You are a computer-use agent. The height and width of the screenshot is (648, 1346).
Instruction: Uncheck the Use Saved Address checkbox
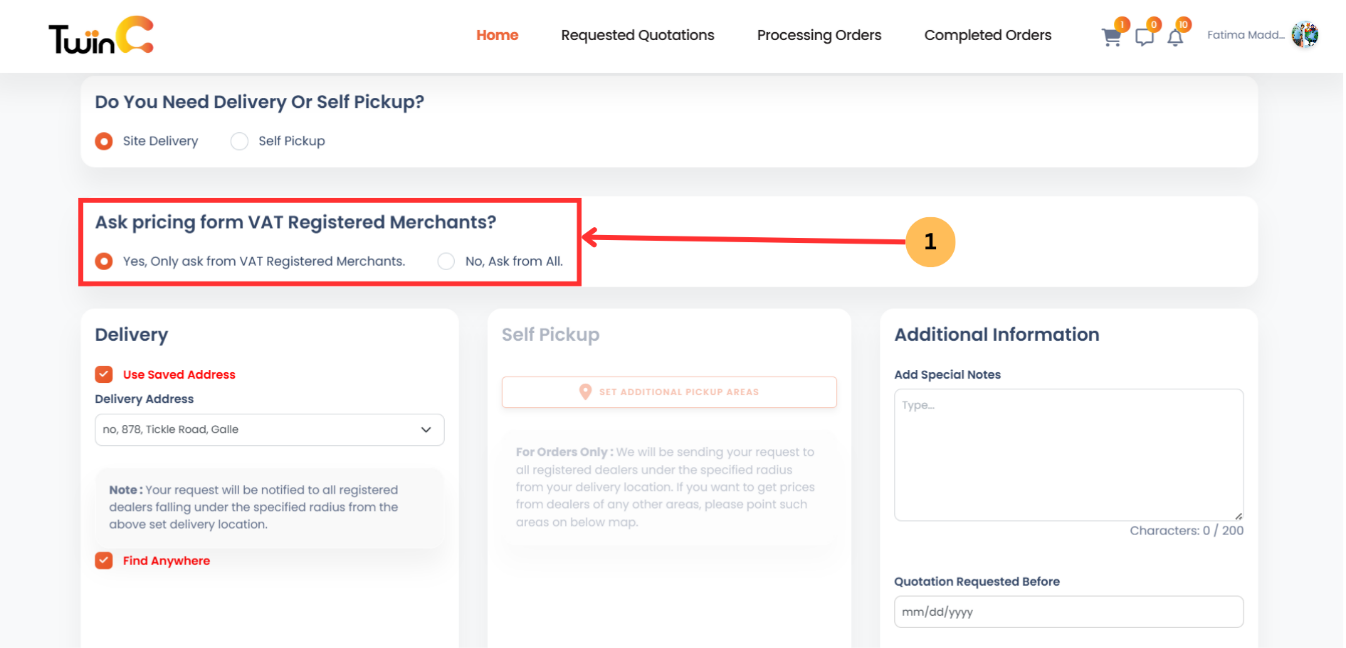tap(104, 374)
